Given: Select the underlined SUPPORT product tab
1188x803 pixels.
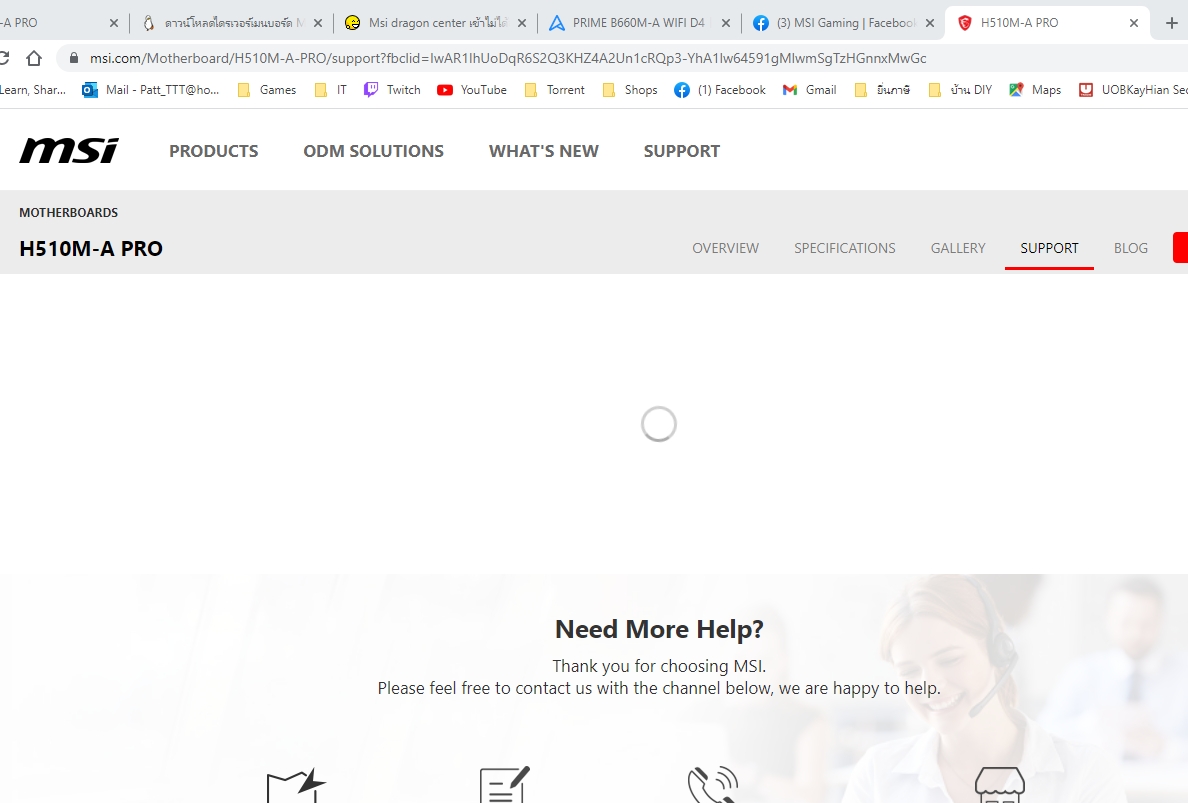Looking at the screenshot, I should coord(1049,248).
